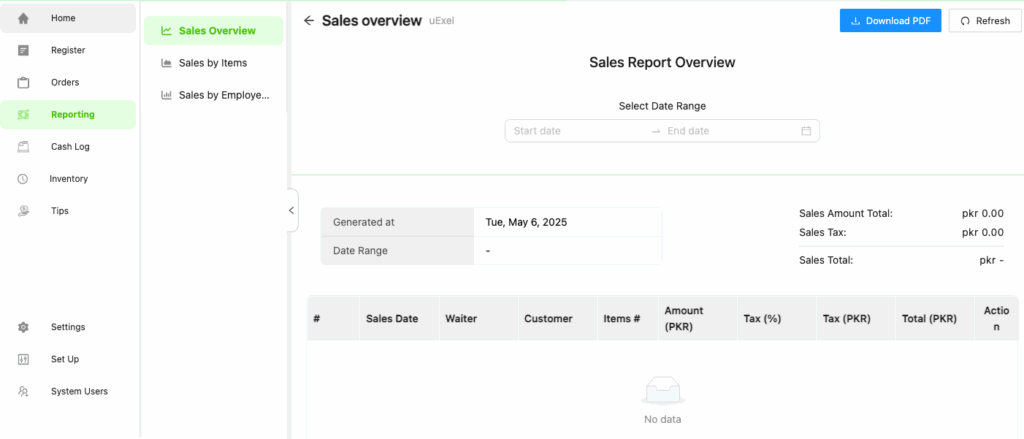Refresh the sales report
Viewport: 1024px width, 439px height.
pyautogui.click(x=985, y=21)
